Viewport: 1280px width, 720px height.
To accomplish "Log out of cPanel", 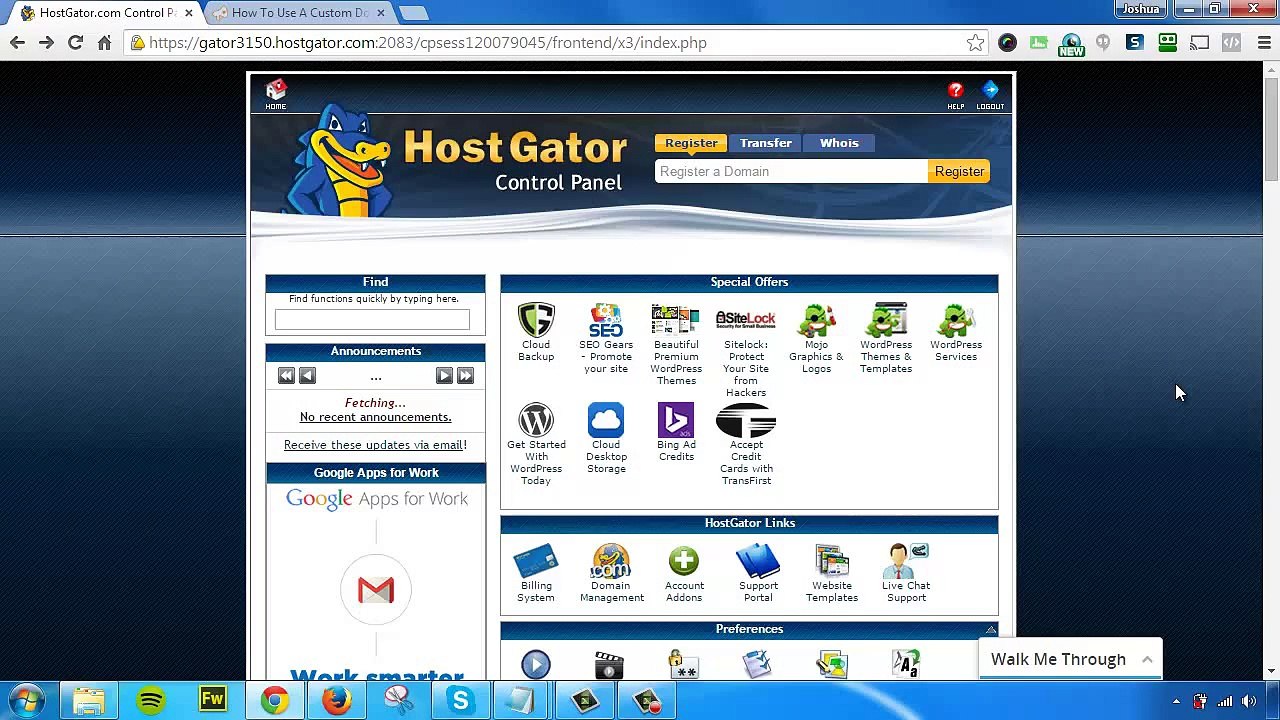I will (x=990, y=95).
